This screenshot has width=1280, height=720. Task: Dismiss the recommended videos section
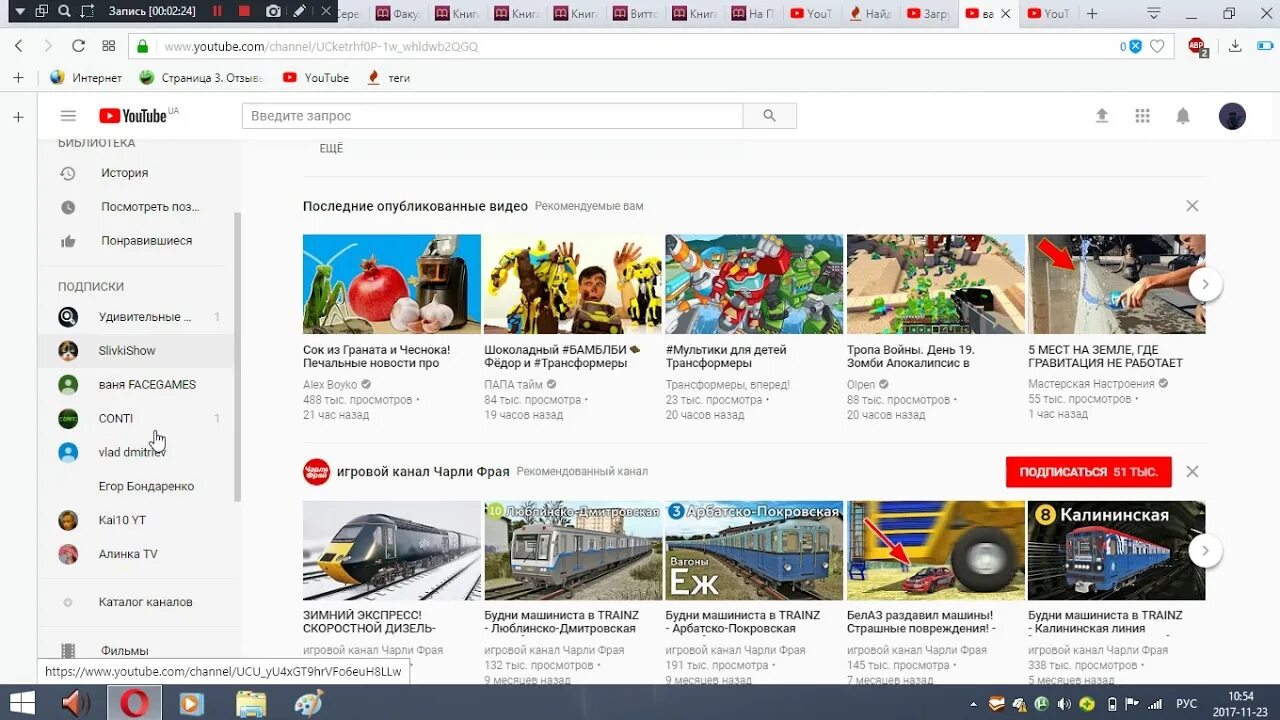point(1192,206)
